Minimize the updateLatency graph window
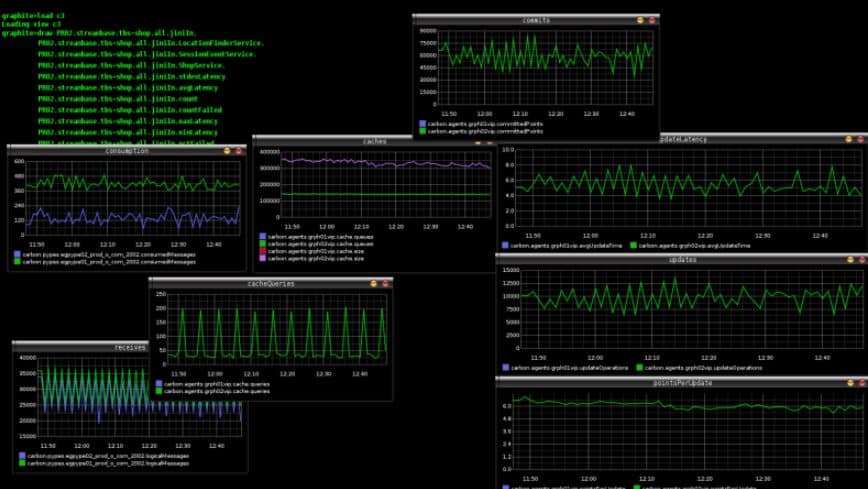The image size is (868, 489). coord(849,139)
